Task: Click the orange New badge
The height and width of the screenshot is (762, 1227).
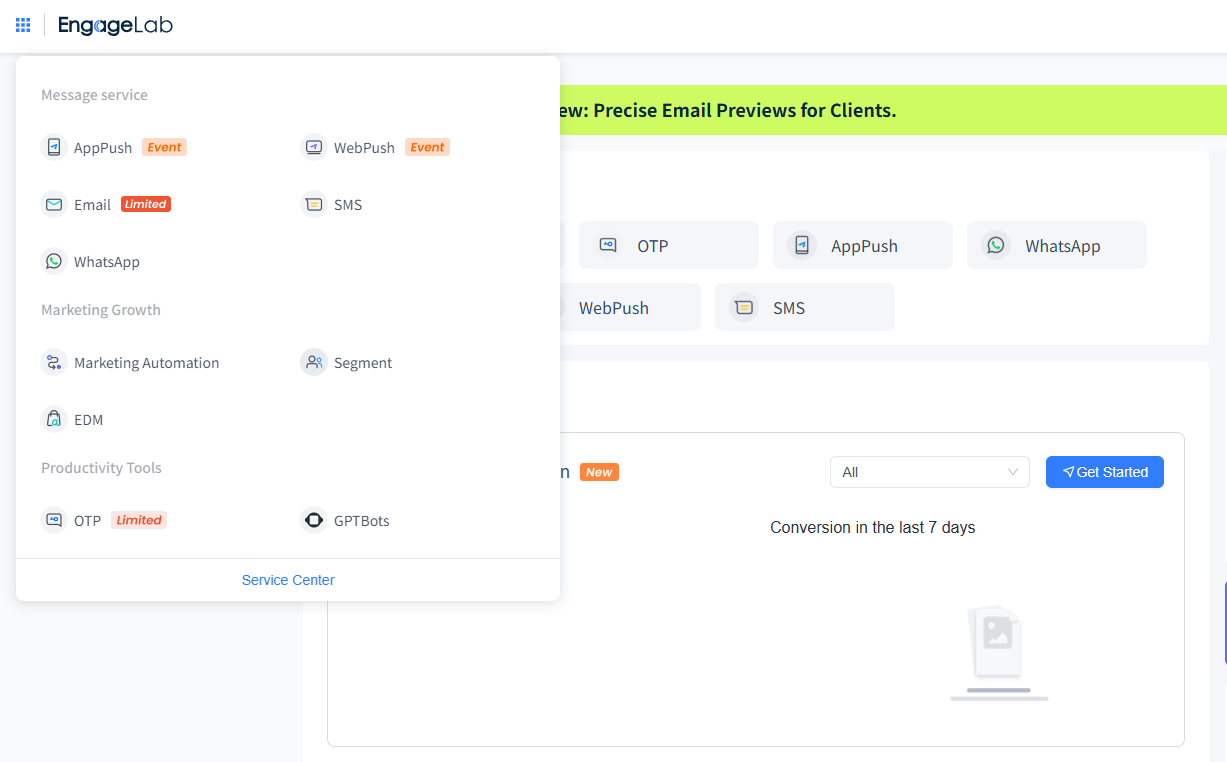Action: tap(599, 472)
